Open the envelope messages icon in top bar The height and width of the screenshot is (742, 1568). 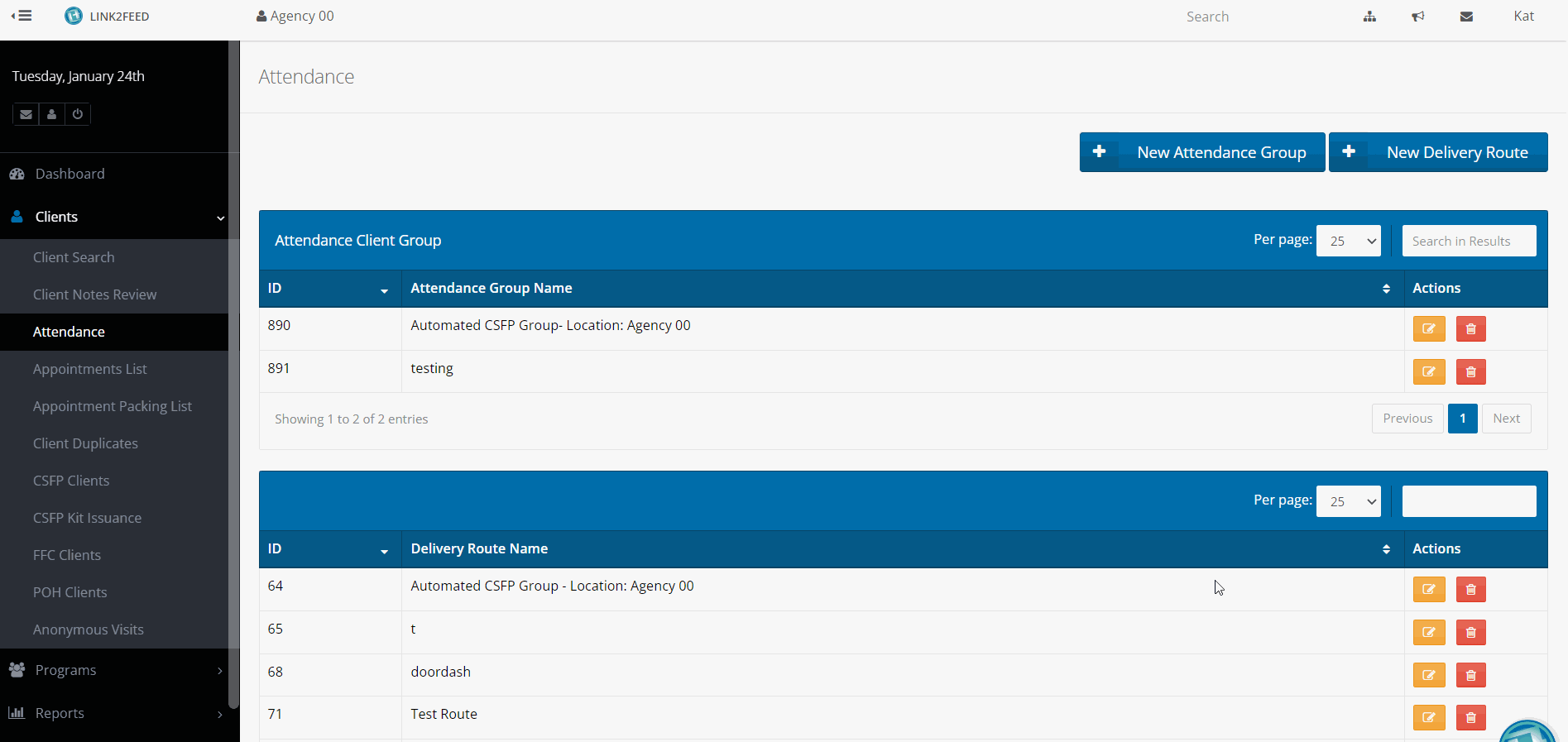click(1466, 17)
